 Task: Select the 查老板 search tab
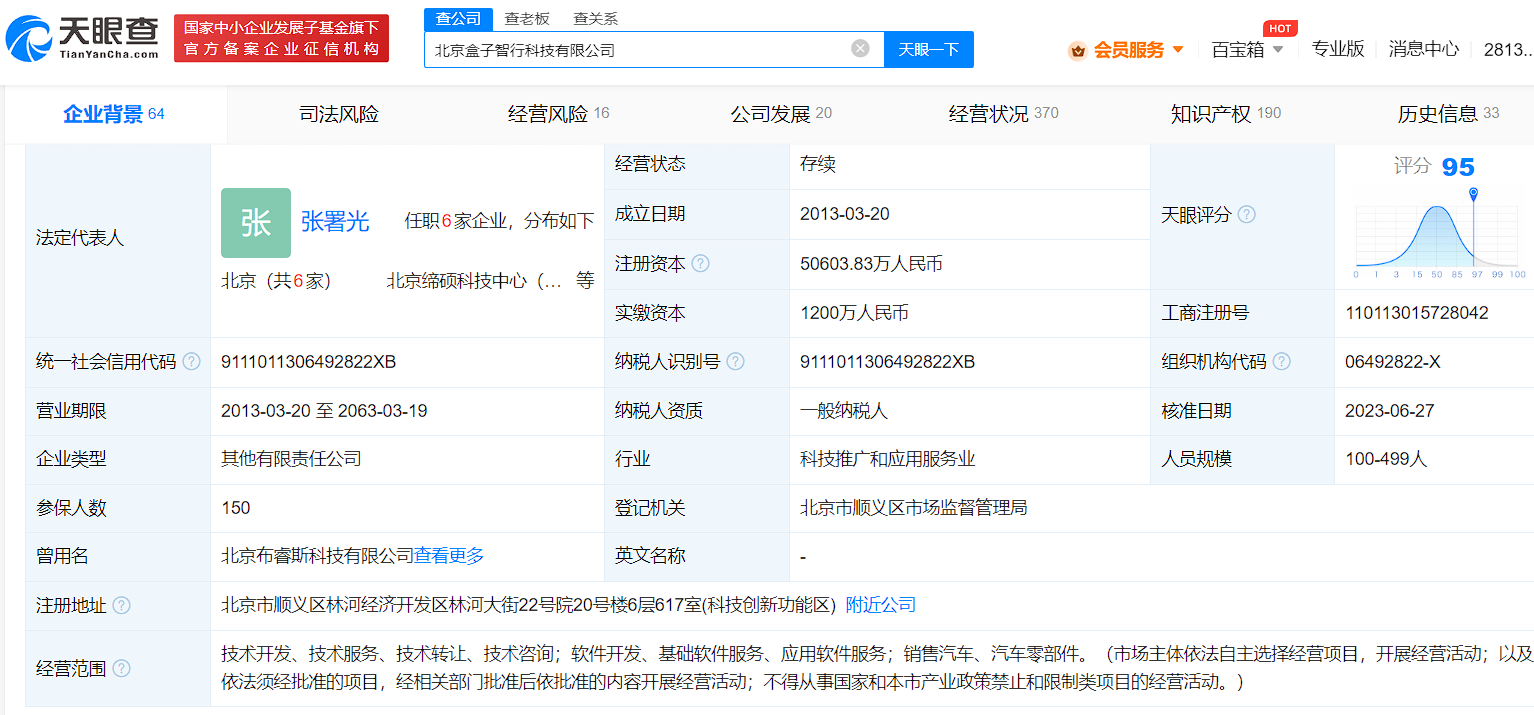click(x=527, y=19)
